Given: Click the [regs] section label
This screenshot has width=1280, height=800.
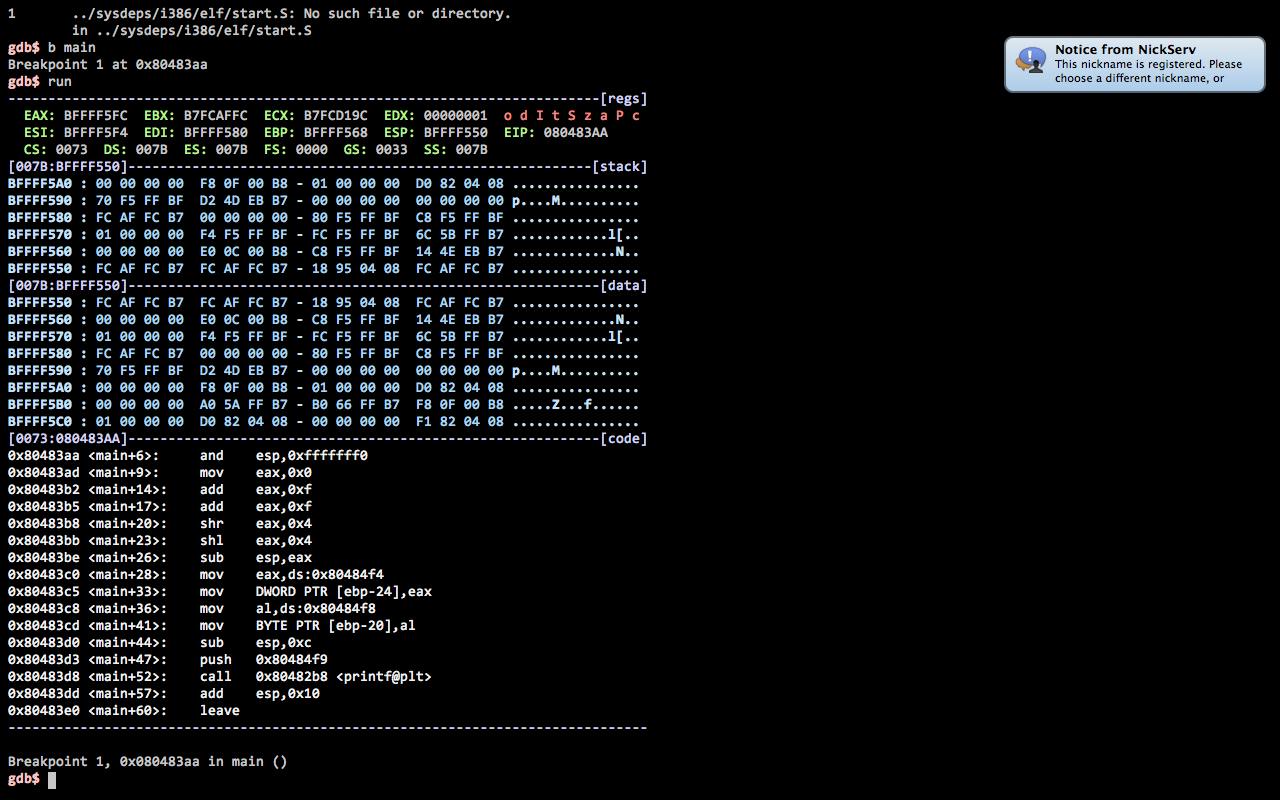Looking at the screenshot, I should (x=624, y=98).
